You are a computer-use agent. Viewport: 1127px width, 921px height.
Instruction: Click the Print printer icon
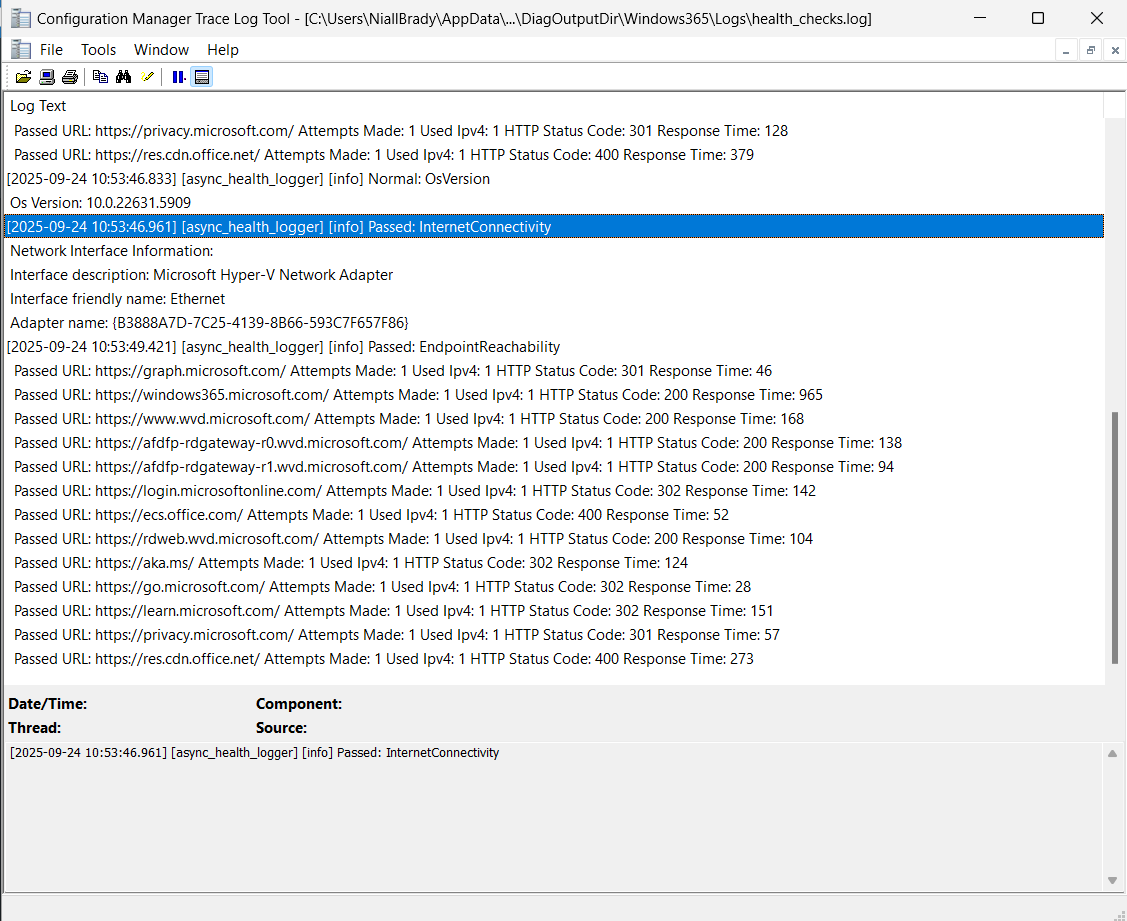coord(69,77)
